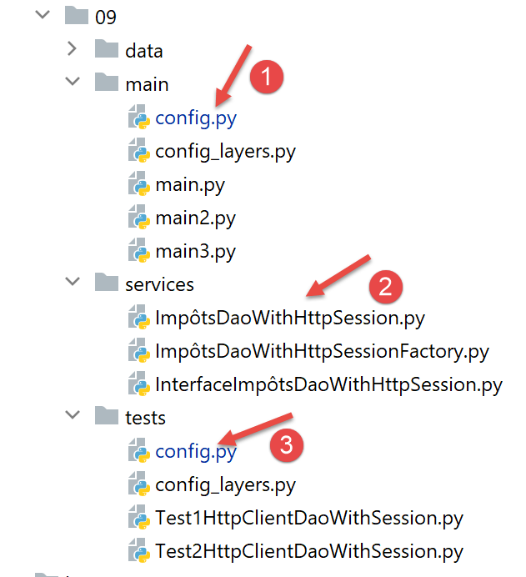Click the Python icon of Test1HttpClientDaoWithSession.py
The height and width of the screenshot is (577, 526).
[x=139, y=517]
